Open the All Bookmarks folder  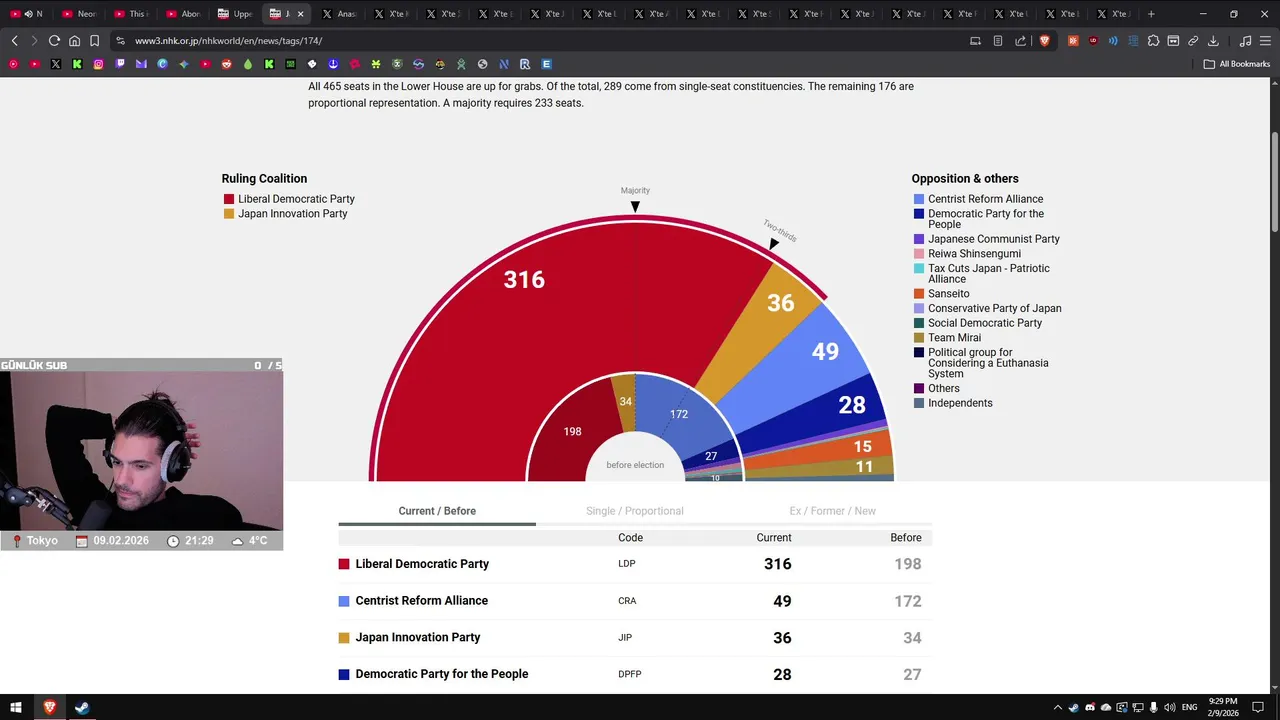pos(1237,64)
